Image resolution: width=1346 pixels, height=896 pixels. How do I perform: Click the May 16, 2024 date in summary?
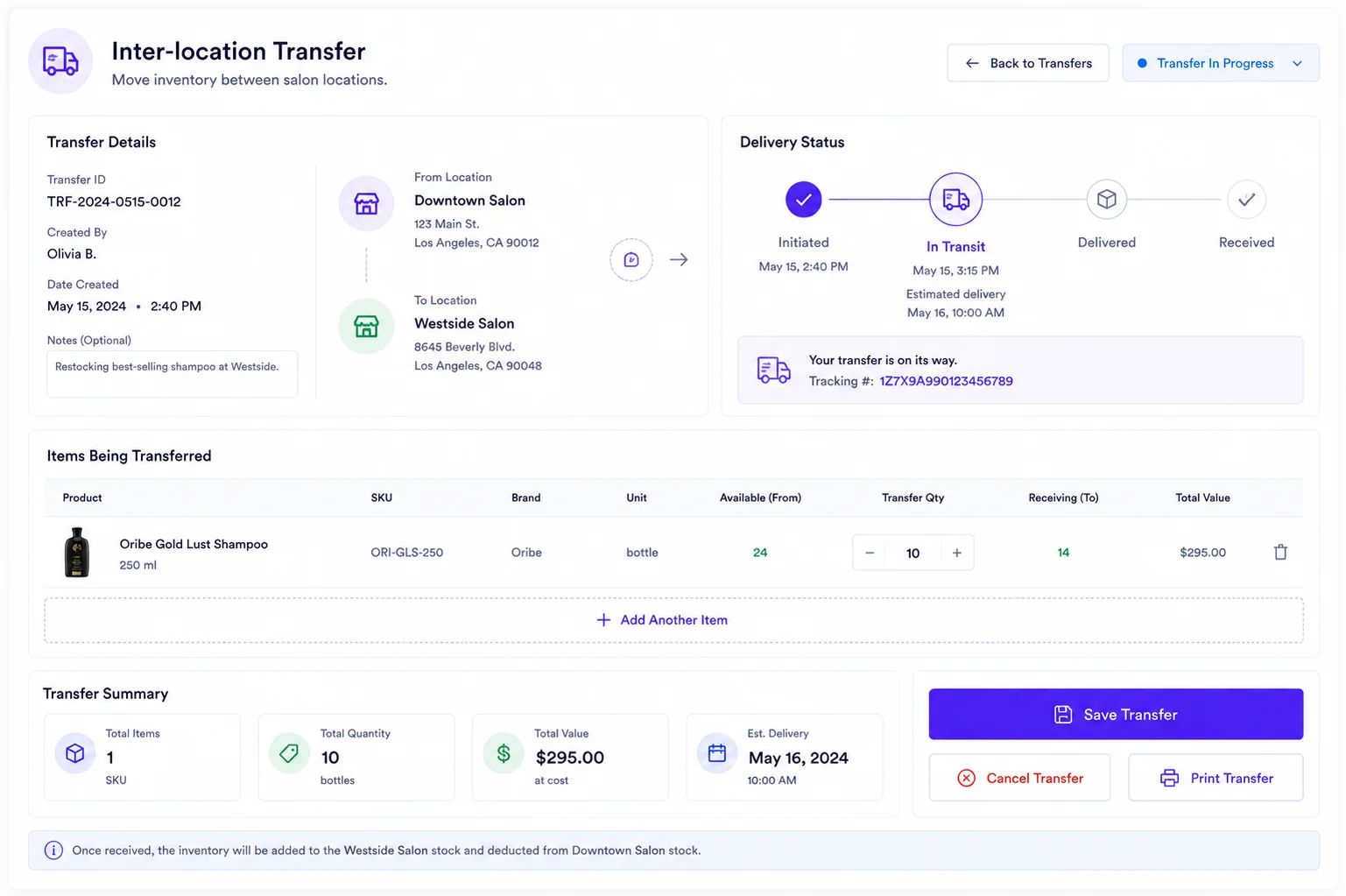pos(798,758)
